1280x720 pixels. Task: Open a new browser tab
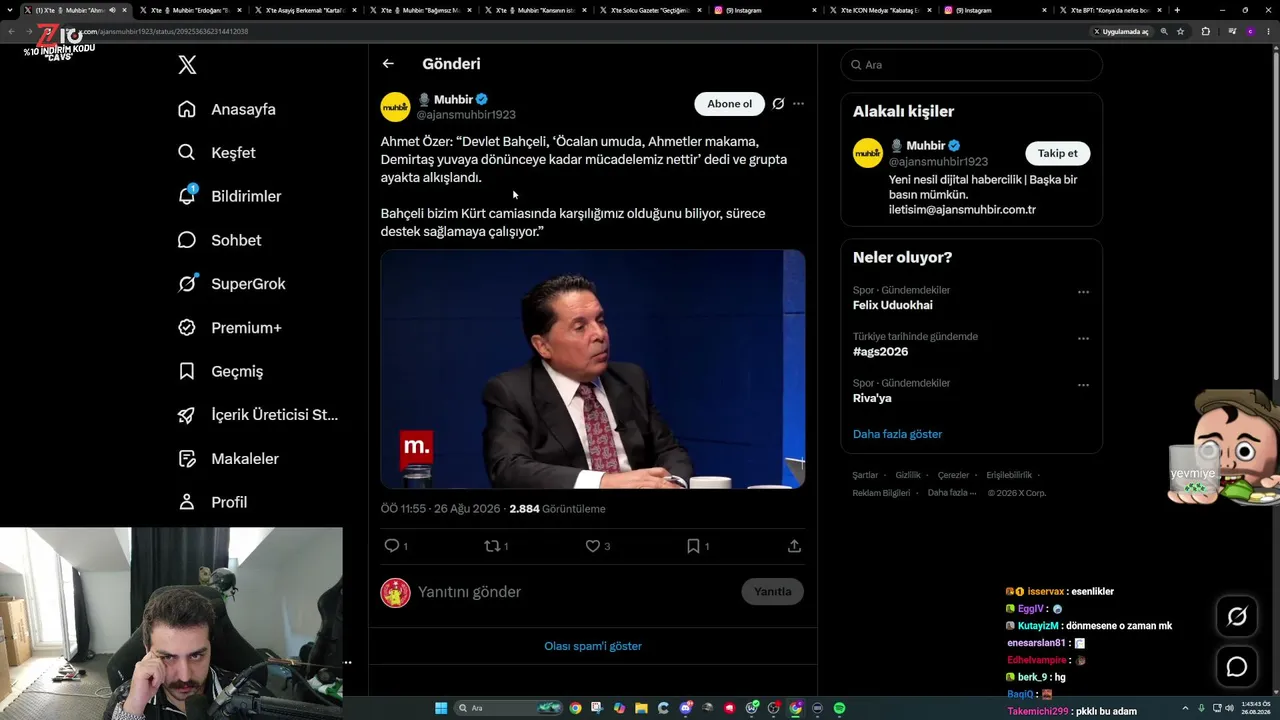click(1177, 10)
